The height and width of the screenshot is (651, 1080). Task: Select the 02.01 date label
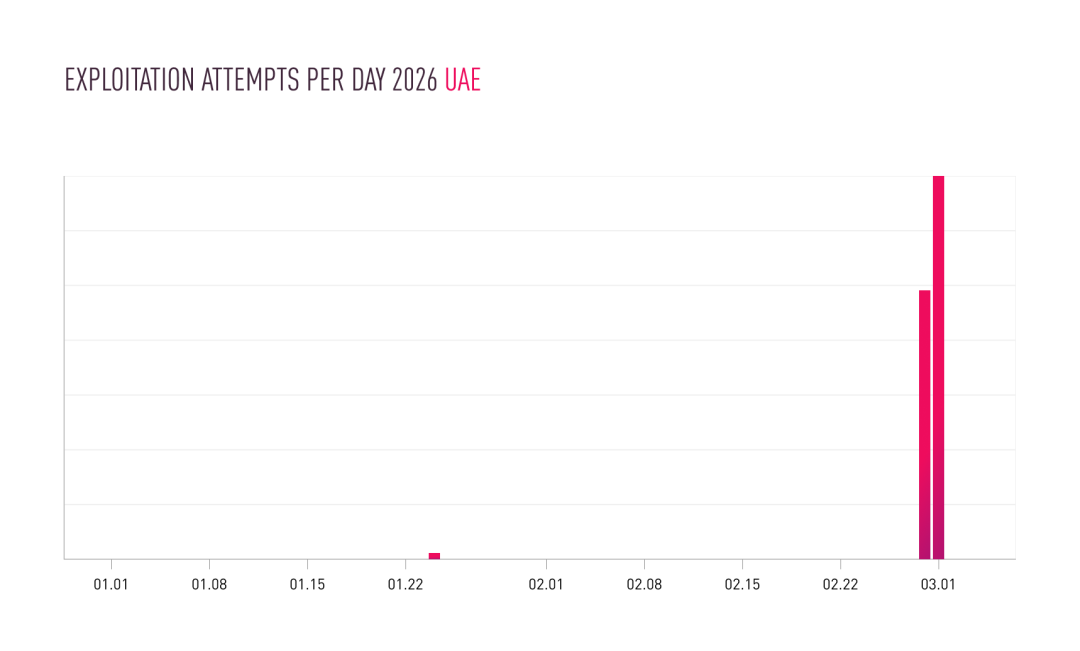pos(546,584)
